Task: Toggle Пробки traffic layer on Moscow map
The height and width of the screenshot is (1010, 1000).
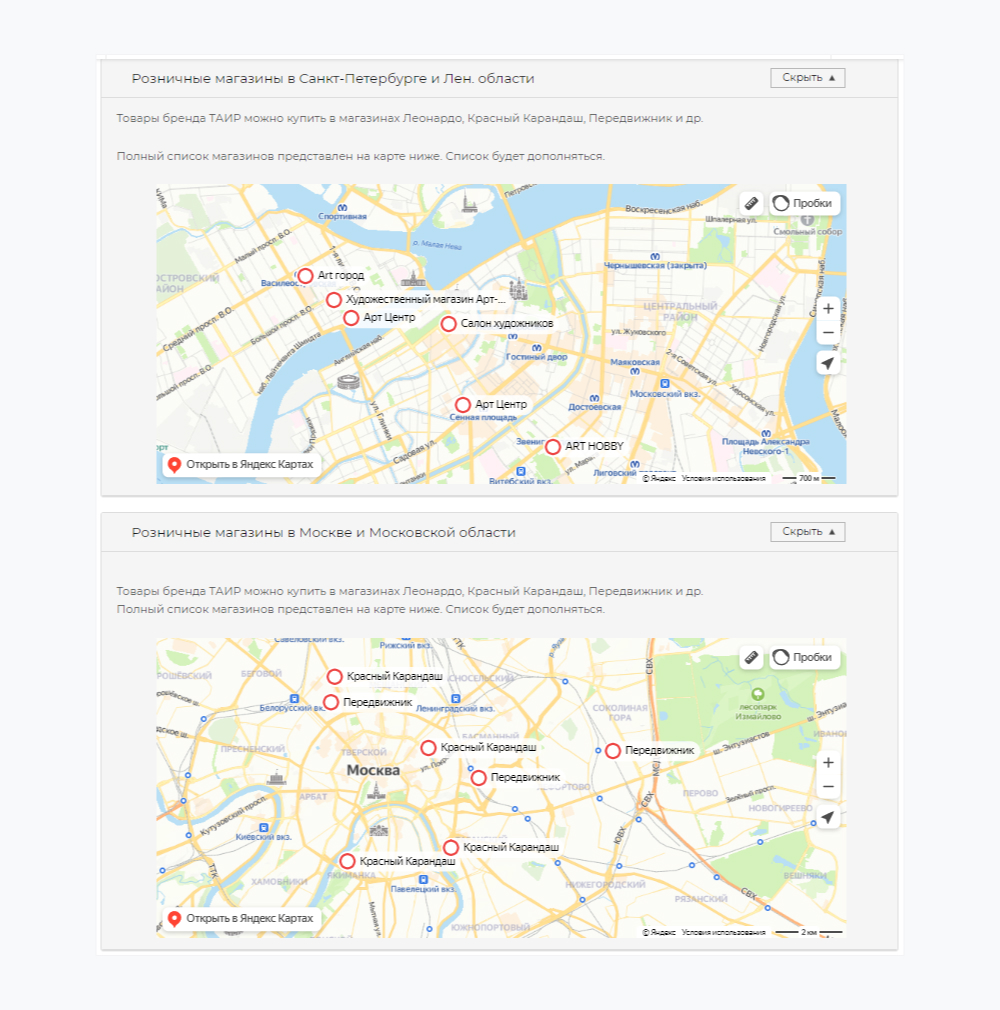Action: pyautogui.click(x=804, y=657)
